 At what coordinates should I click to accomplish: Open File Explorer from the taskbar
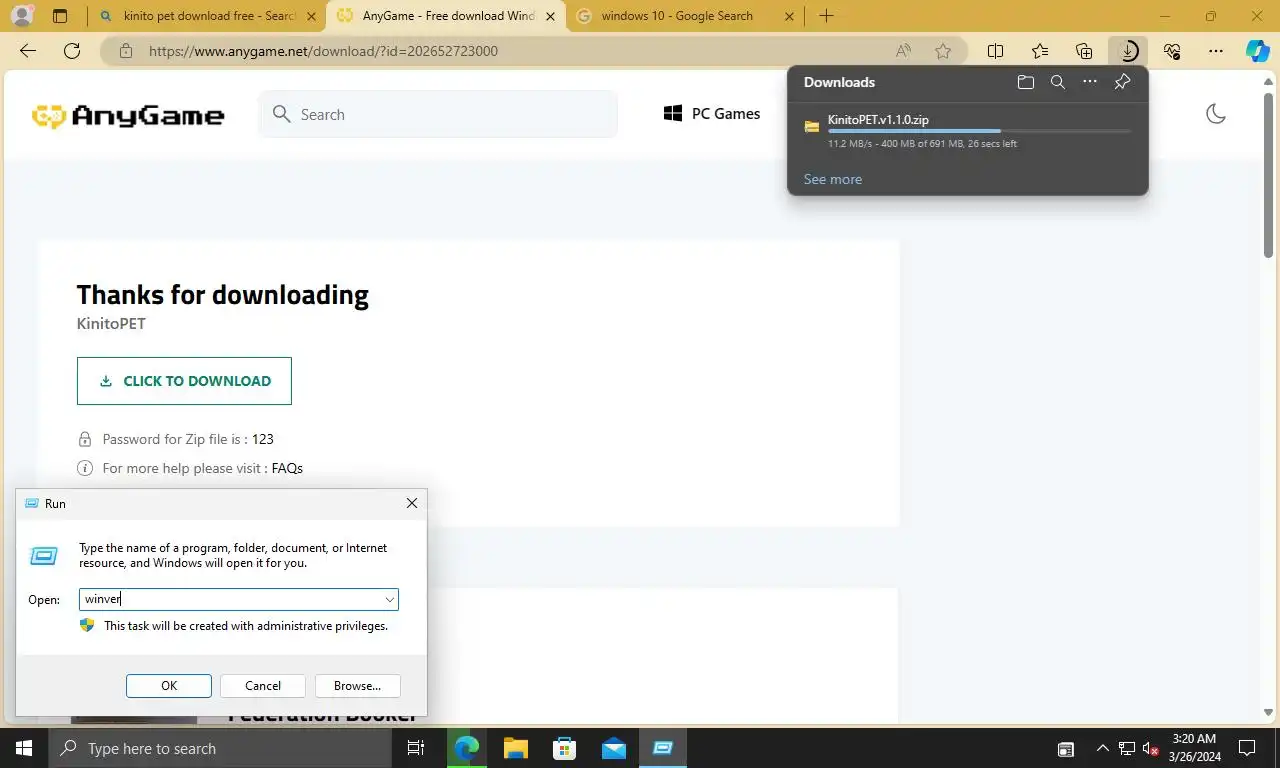click(x=515, y=748)
